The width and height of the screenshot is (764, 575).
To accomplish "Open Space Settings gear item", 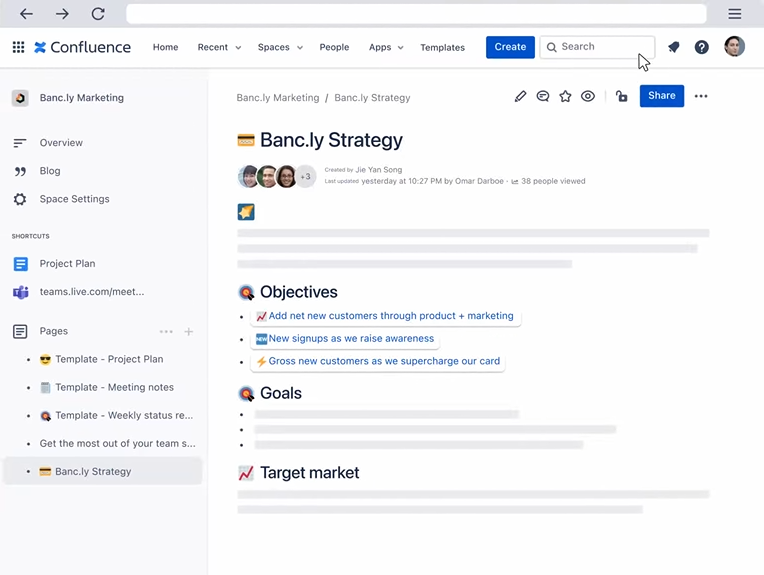I will pyautogui.click(x=74, y=199).
